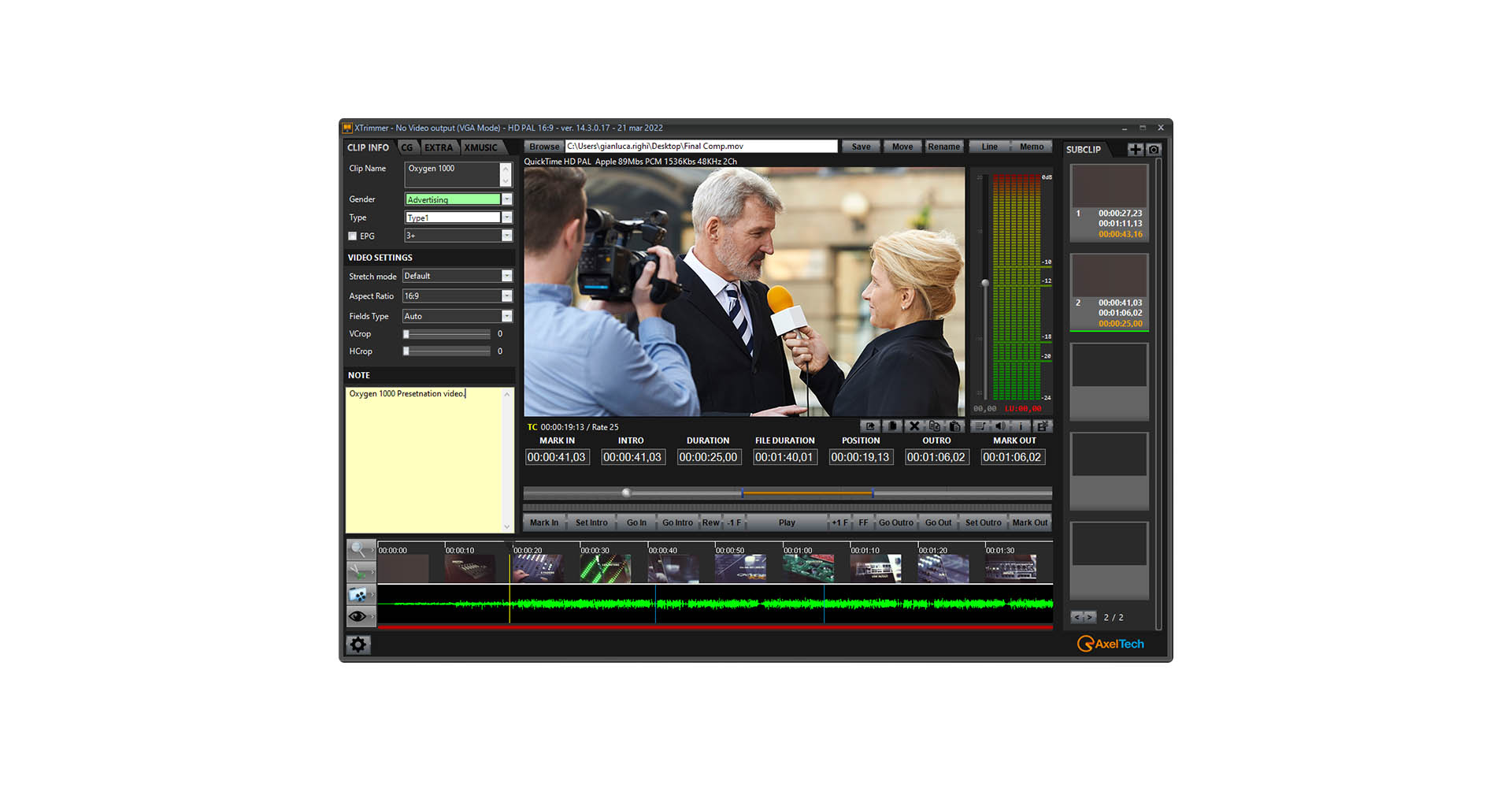The height and width of the screenshot is (788, 1512).
Task: Click the speaker audio icon under the preview
Action: coord(1000,426)
